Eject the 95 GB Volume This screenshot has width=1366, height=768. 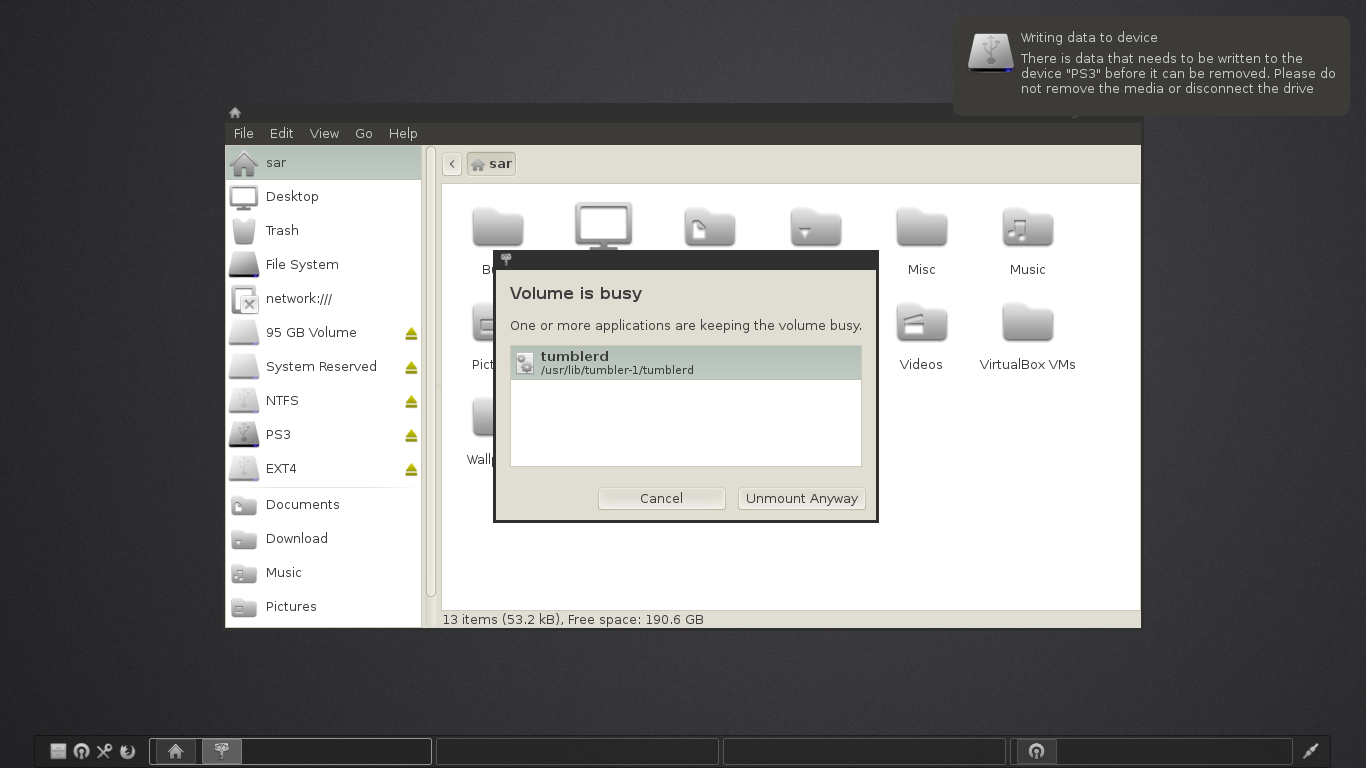pos(411,334)
